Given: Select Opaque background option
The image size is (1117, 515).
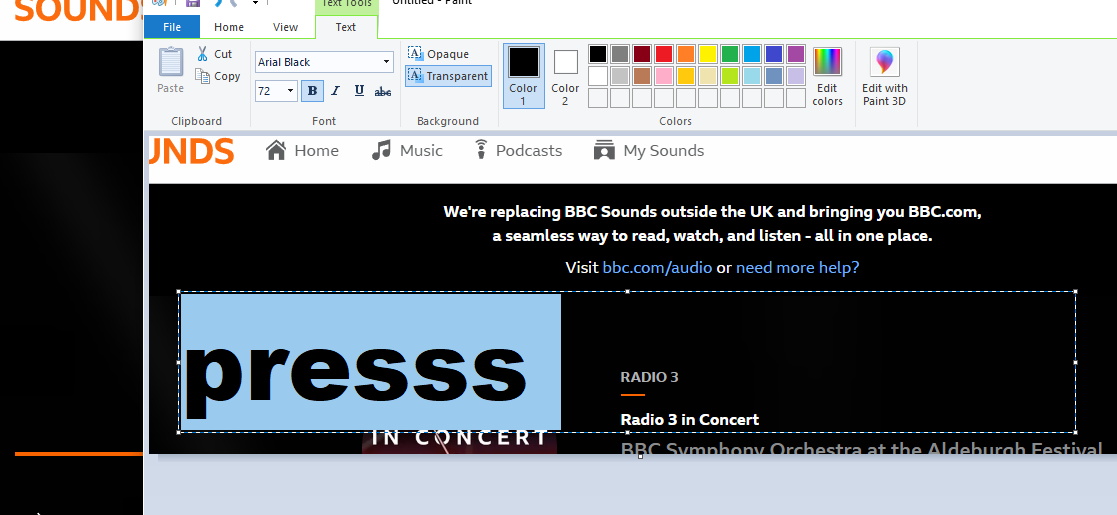Looking at the screenshot, I should [439, 54].
